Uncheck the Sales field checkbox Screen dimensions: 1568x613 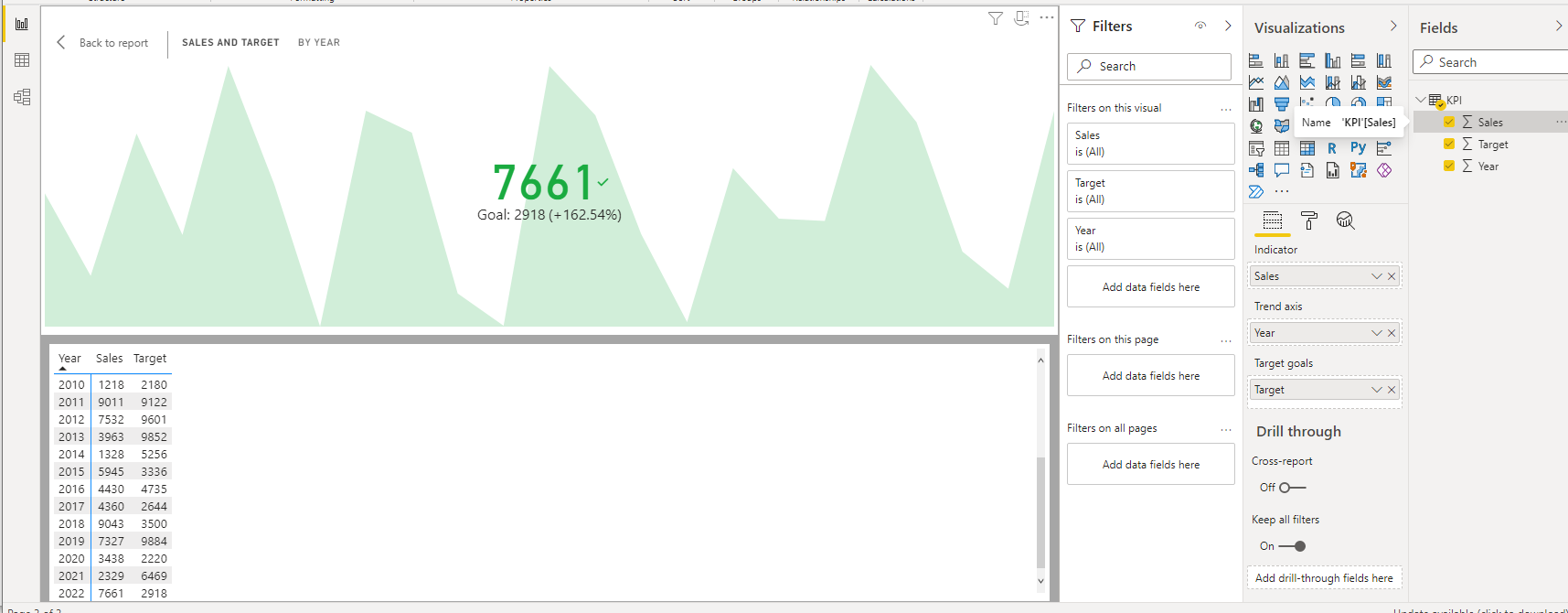pyautogui.click(x=1449, y=122)
